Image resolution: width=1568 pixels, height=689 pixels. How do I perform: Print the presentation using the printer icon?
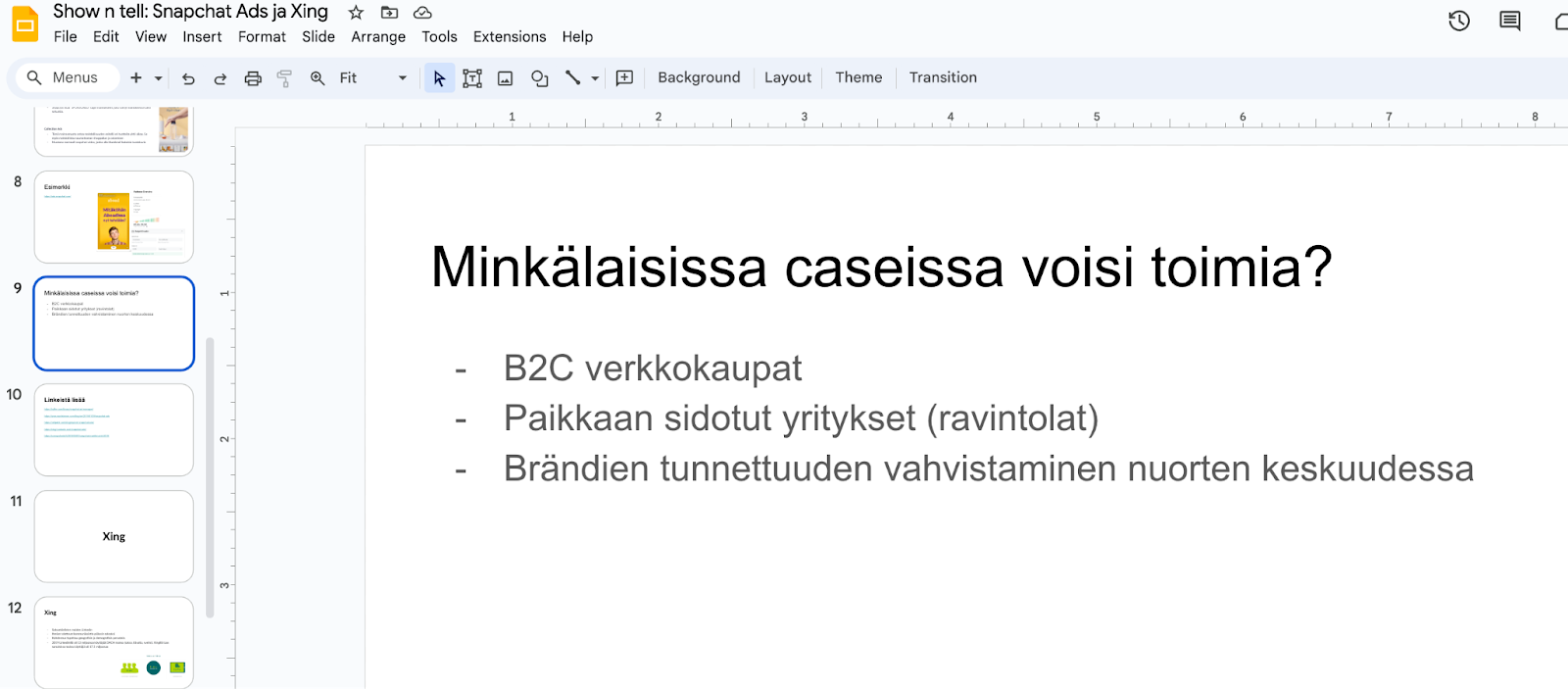253,78
